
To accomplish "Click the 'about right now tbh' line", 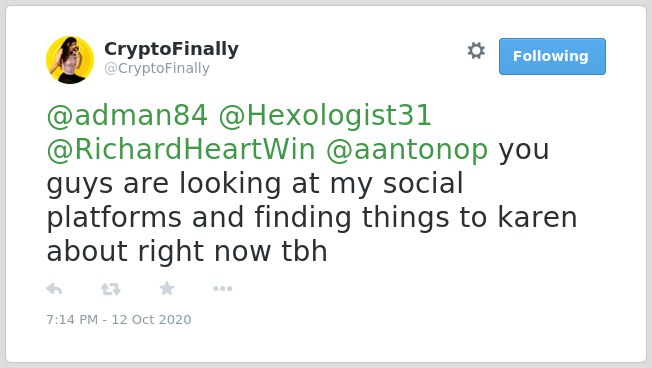I will pyautogui.click(x=187, y=251).
